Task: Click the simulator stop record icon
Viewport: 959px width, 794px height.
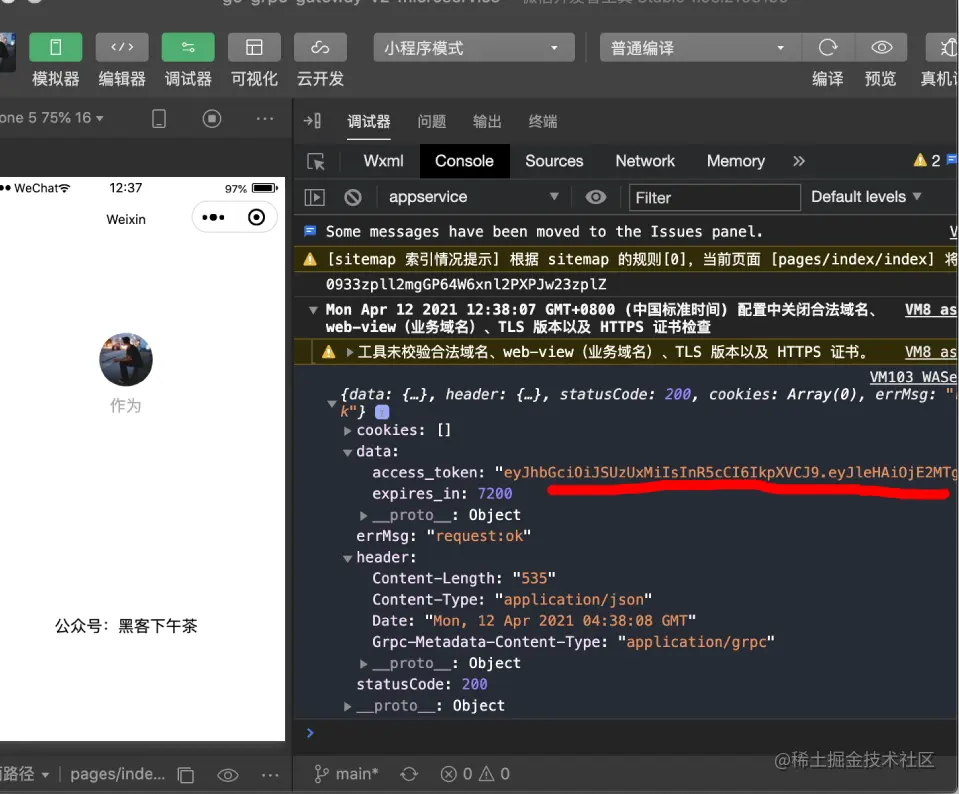Action: click(x=212, y=118)
